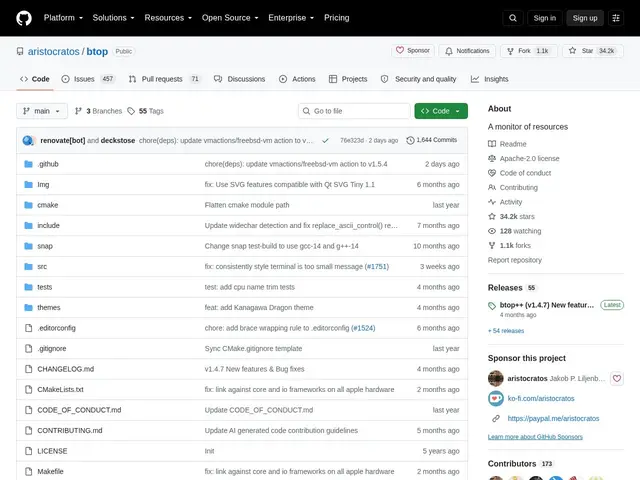Viewport: 640px width, 480px height.
Task: Click the Report repository link
Action: (515, 260)
